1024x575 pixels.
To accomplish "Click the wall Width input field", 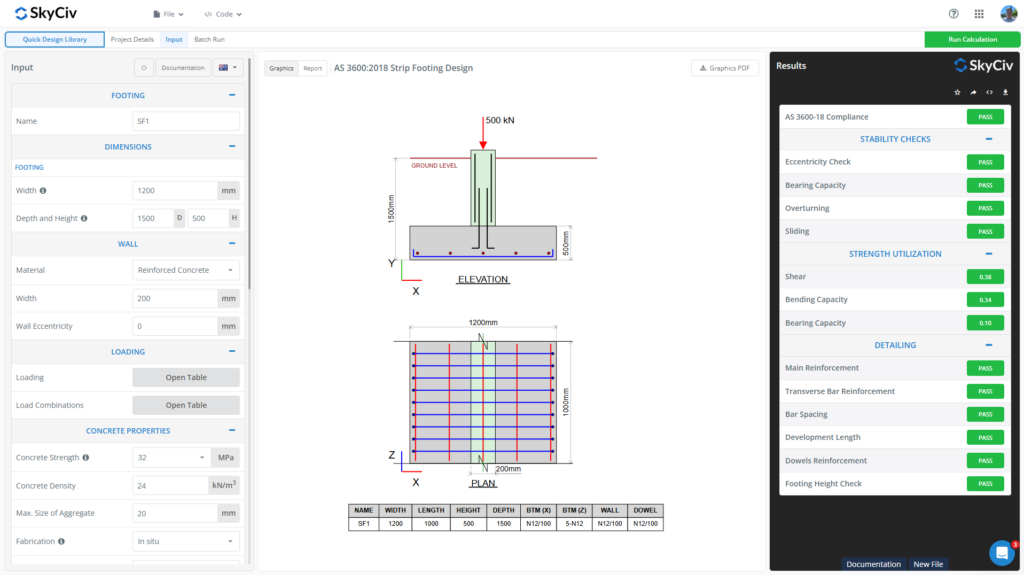I will point(175,298).
